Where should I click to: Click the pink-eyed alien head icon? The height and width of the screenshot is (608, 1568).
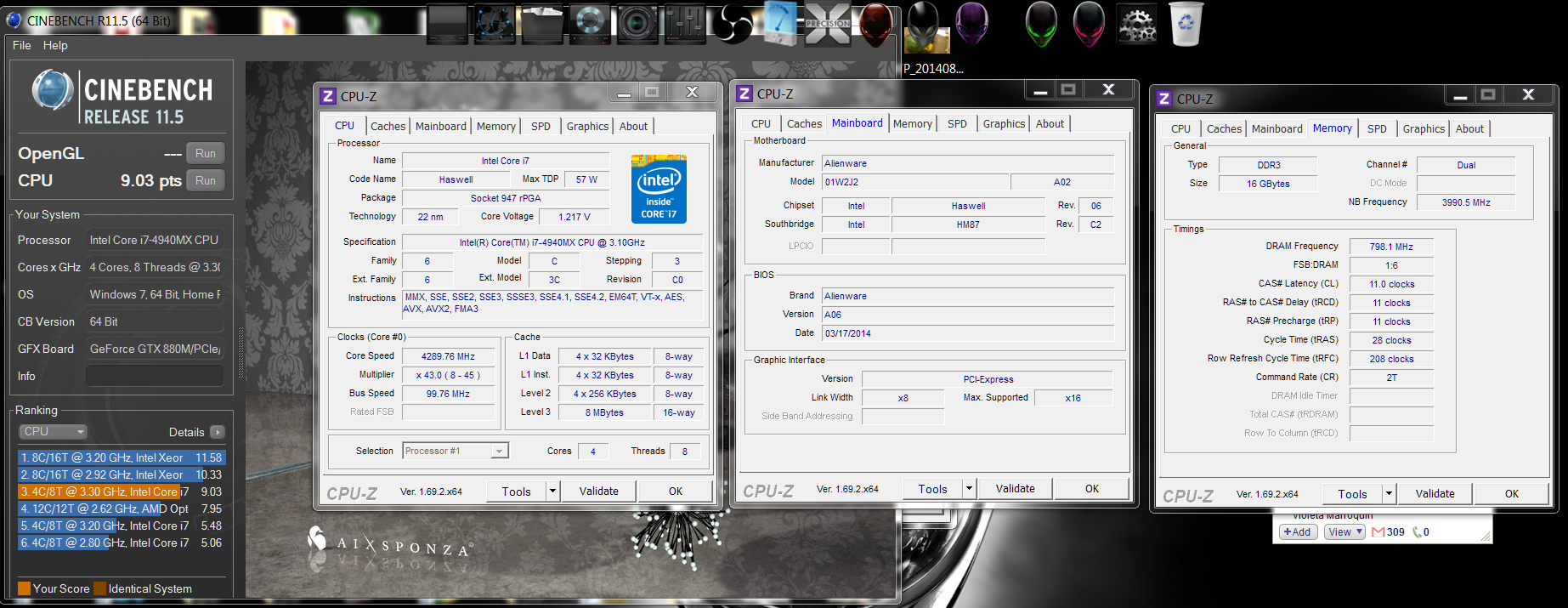(1089, 23)
